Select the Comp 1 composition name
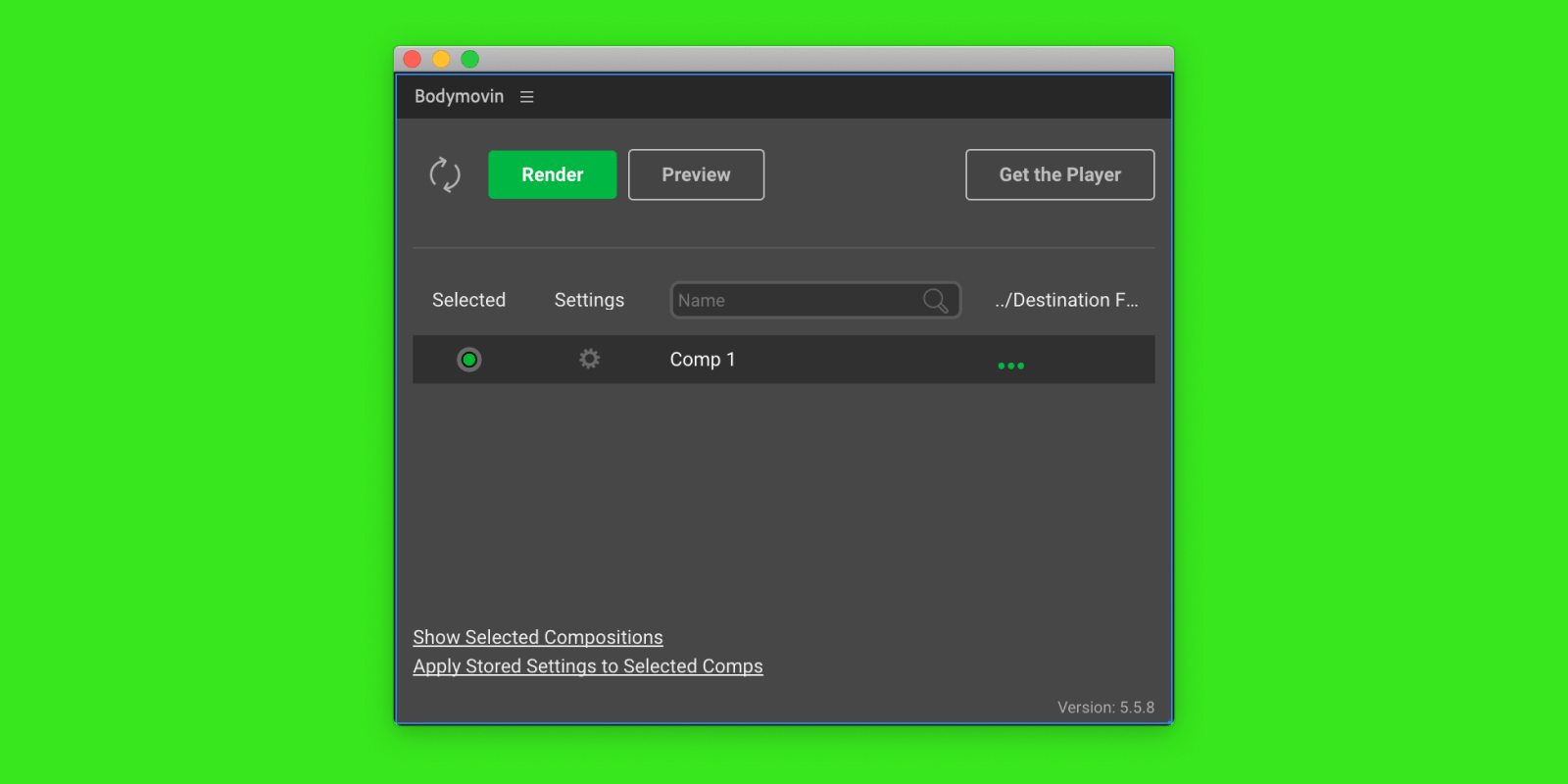The height and width of the screenshot is (784, 1568). 702,360
